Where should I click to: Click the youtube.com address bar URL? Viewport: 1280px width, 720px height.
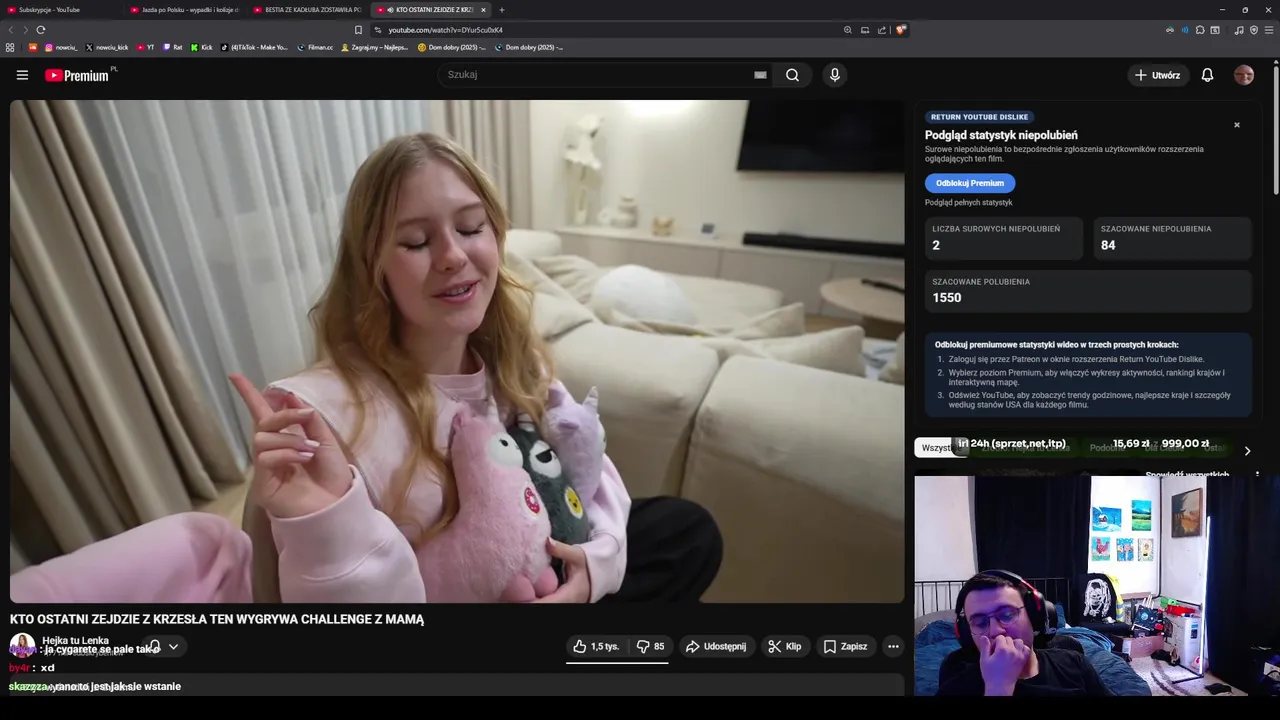click(445, 30)
